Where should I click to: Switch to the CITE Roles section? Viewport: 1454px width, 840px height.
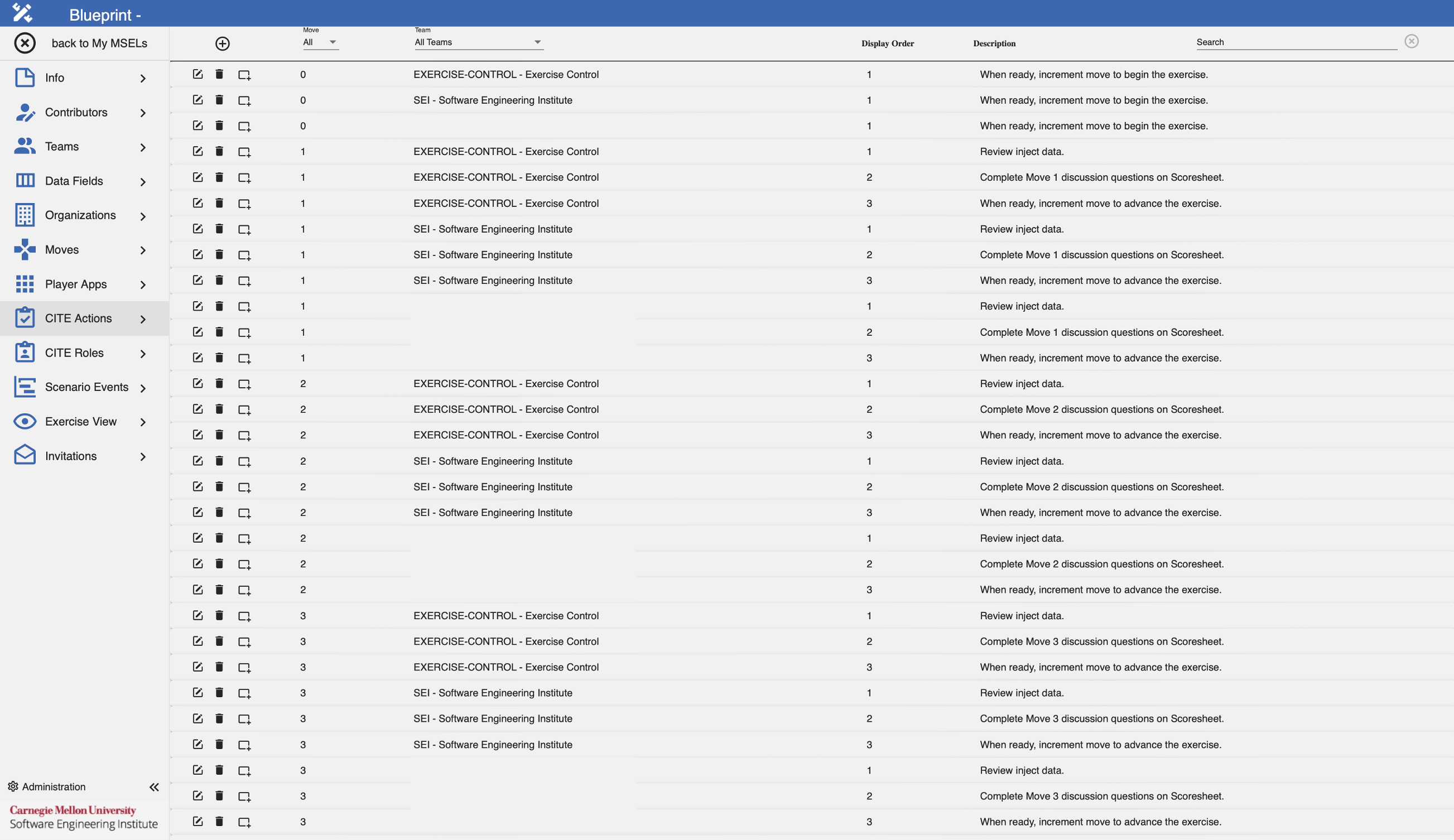[x=25, y=353]
